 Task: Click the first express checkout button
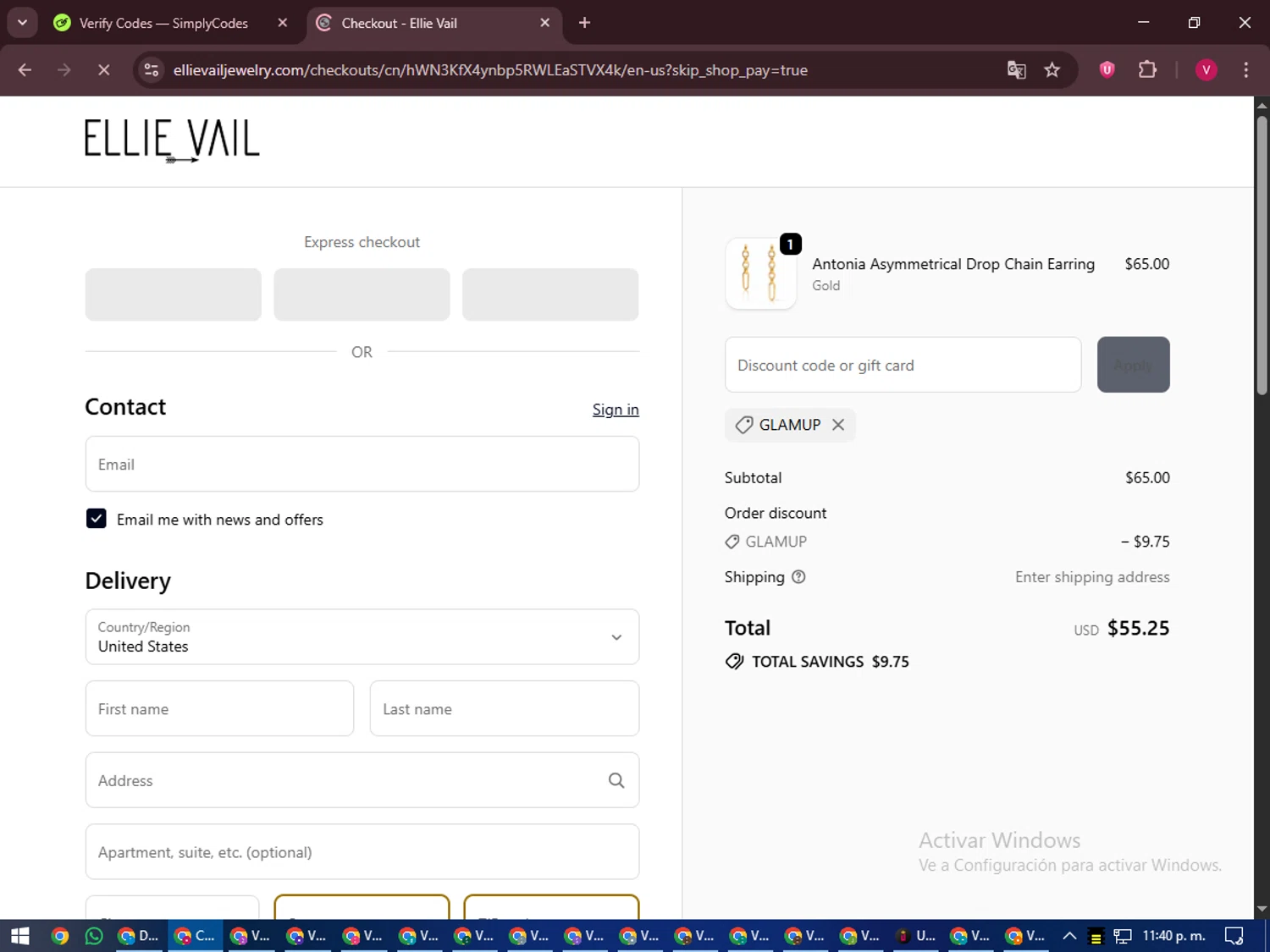(x=173, y=294)
